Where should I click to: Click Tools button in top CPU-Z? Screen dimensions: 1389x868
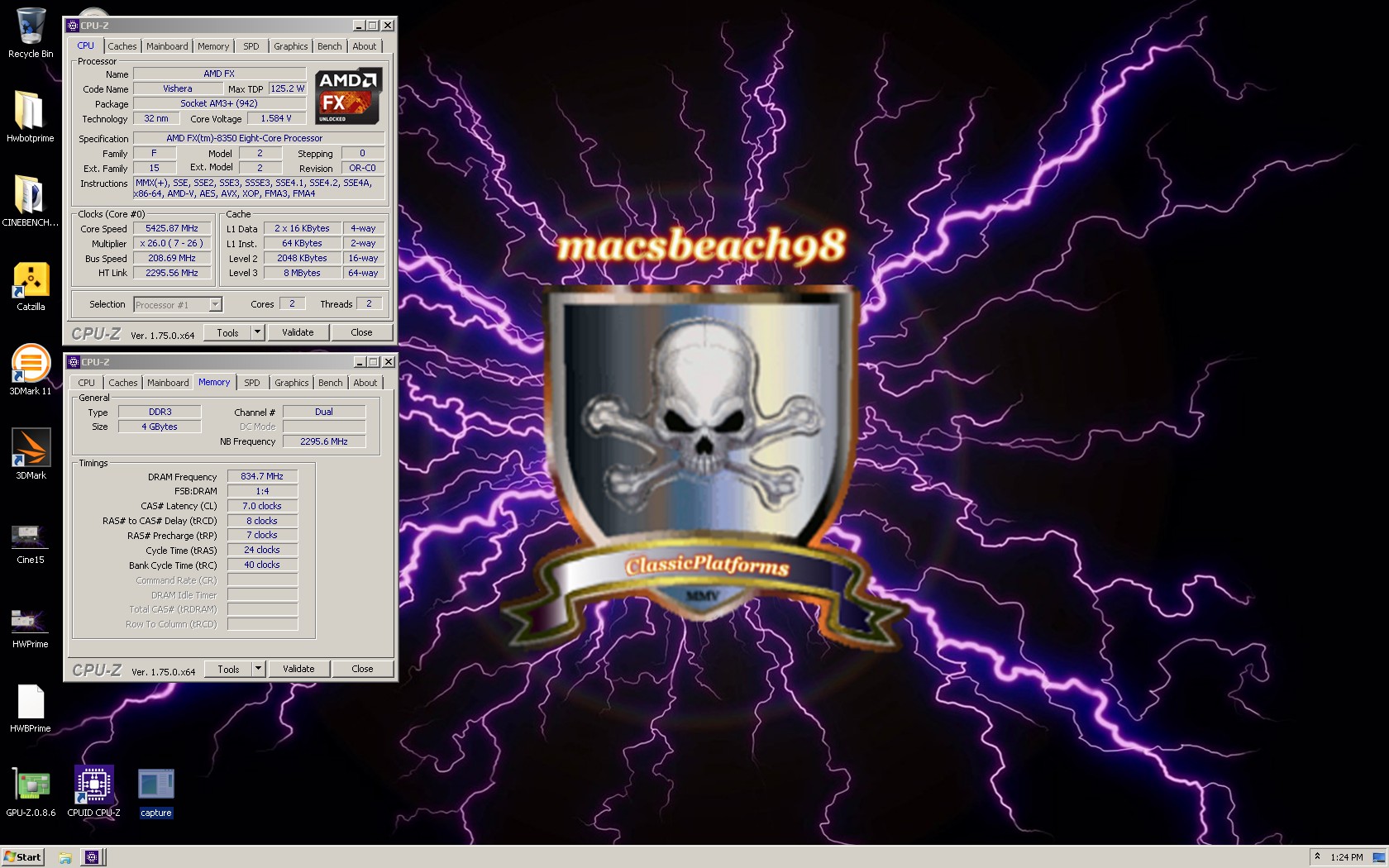tap(228, 332)
